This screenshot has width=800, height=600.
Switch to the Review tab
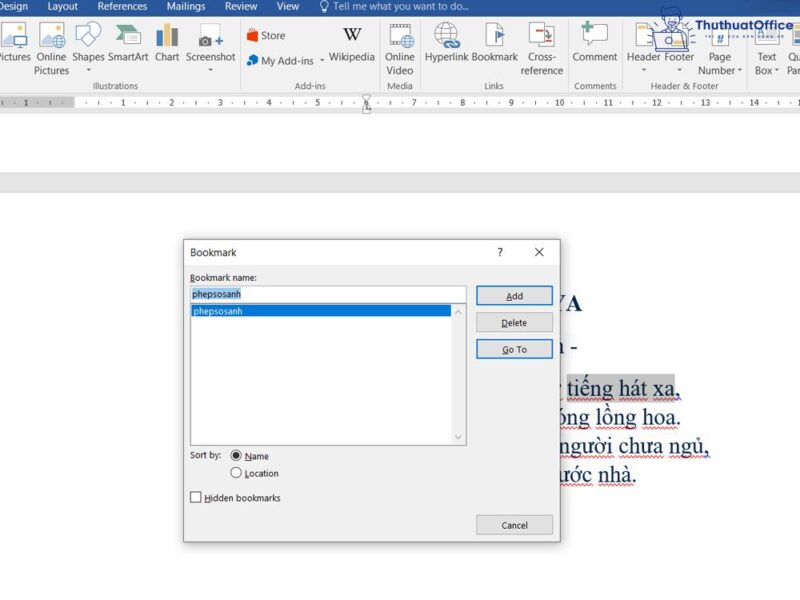click(241, 7)
